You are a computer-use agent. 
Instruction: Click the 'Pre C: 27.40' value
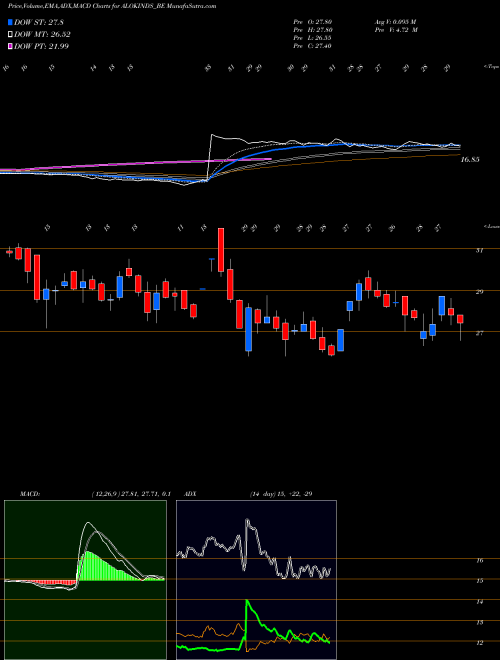tap(312, 46)
